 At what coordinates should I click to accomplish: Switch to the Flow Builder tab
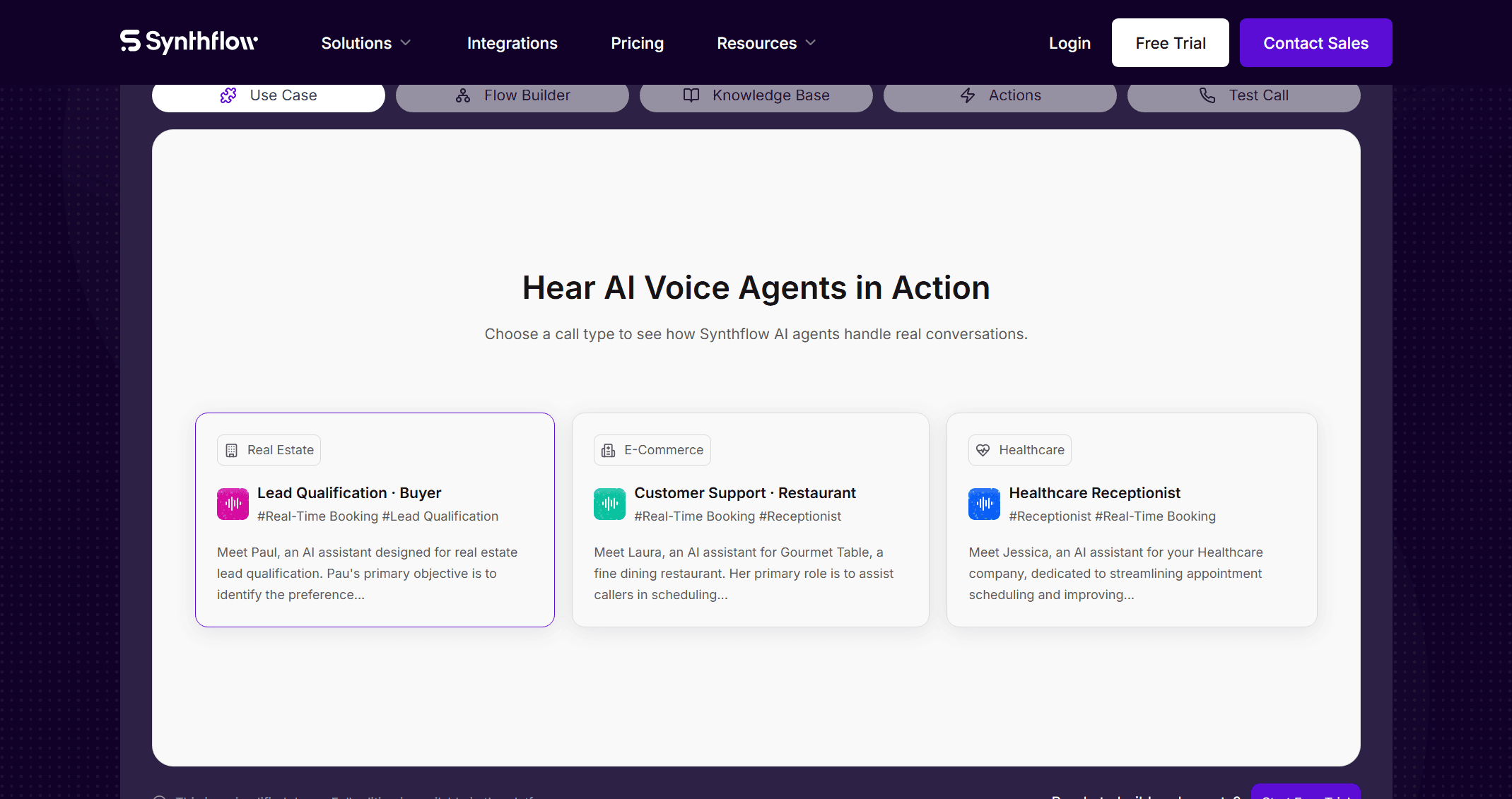point(512,96)
